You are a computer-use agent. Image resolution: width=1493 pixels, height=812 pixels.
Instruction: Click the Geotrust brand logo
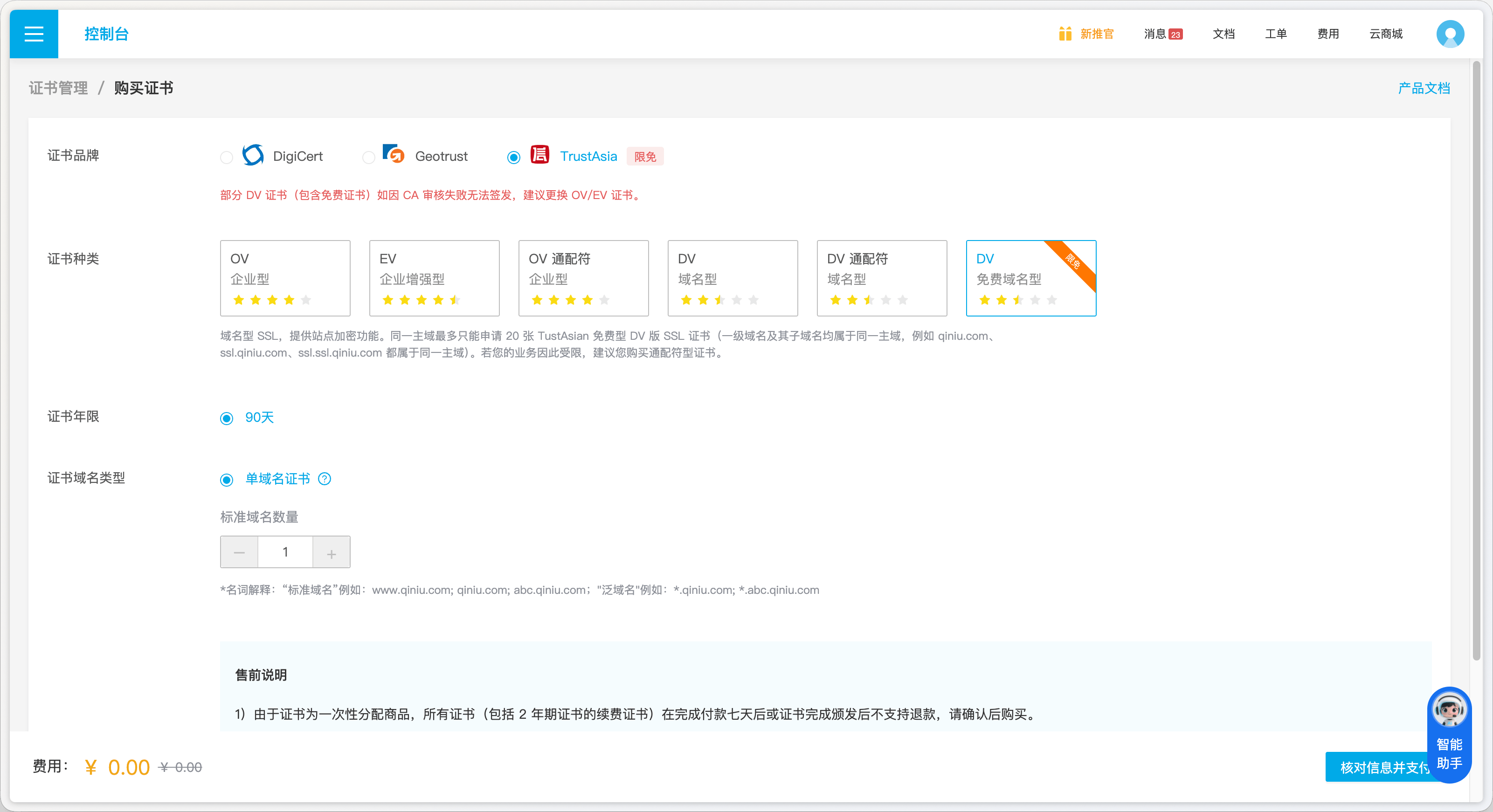394,155
